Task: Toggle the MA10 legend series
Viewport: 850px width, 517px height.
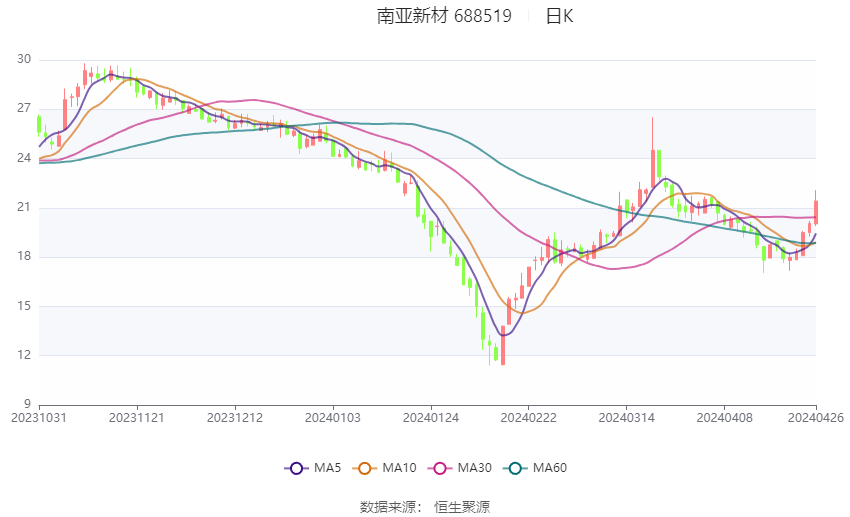Action: pos(384,468)
